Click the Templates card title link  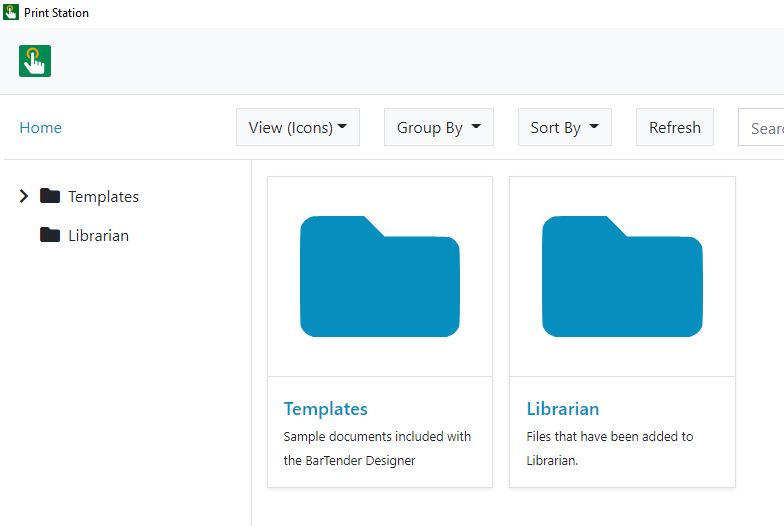click(326, 409)
